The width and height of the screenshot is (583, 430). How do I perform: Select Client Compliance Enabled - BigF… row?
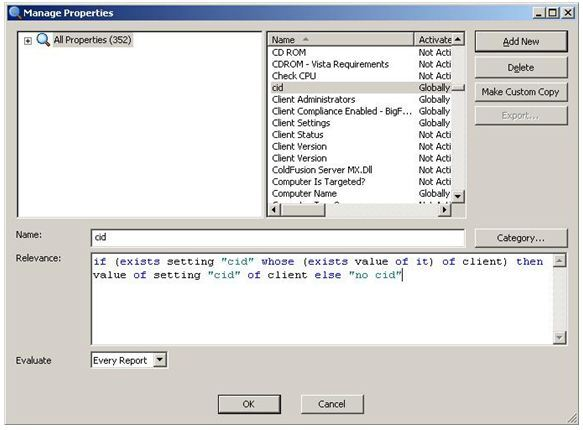(342, 111)
